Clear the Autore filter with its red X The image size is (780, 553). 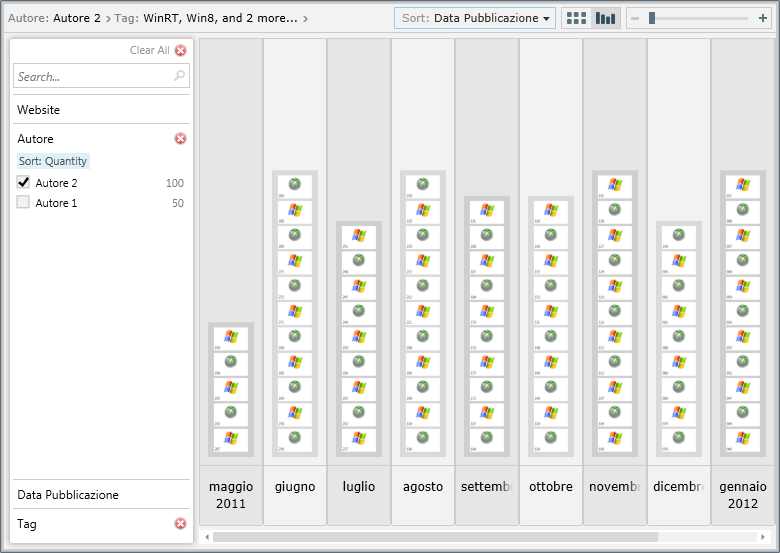[181, 139]
